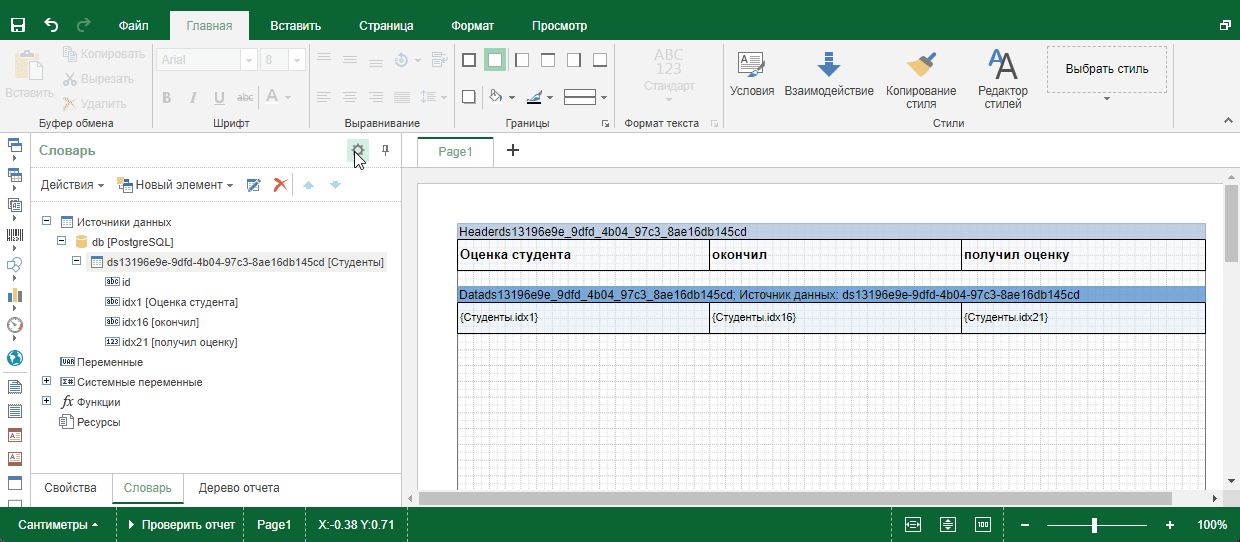Open the Сантиметры units dropdown
Viewport: 1240px width, 542px height.
point(59,525)
